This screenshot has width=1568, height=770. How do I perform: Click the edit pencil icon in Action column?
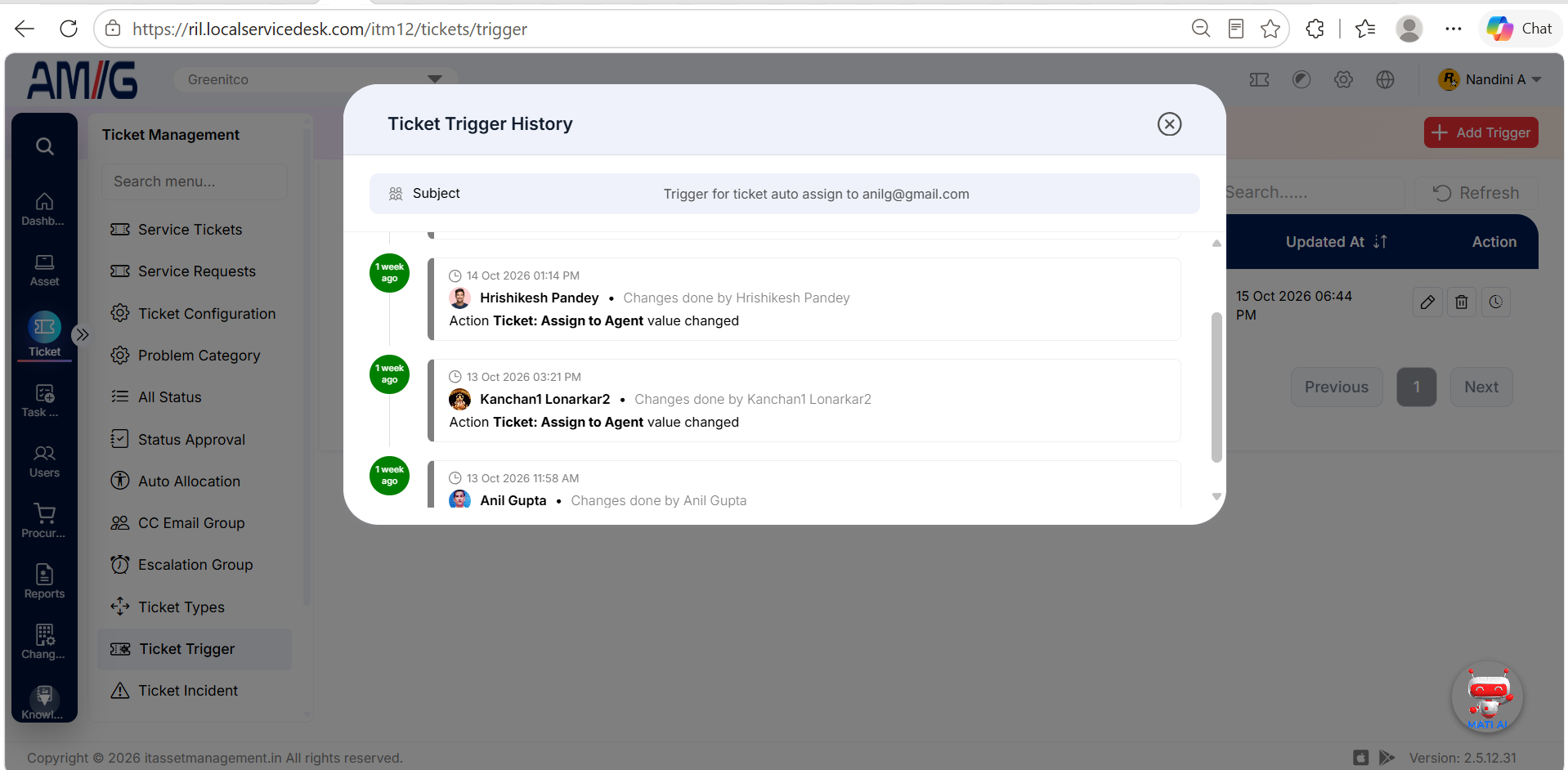(1427, 302)
